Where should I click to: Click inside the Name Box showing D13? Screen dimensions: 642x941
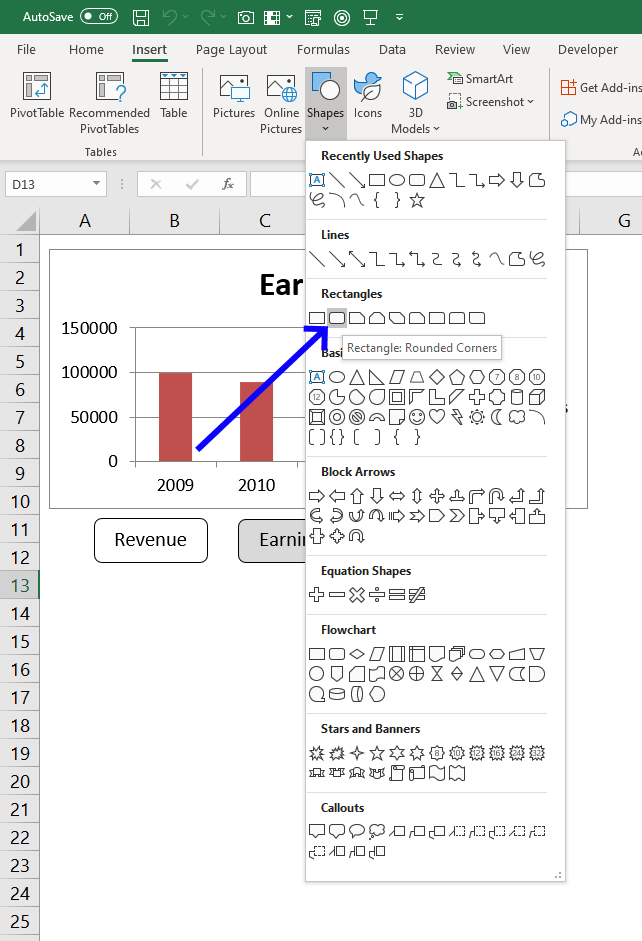click(48, 184)
